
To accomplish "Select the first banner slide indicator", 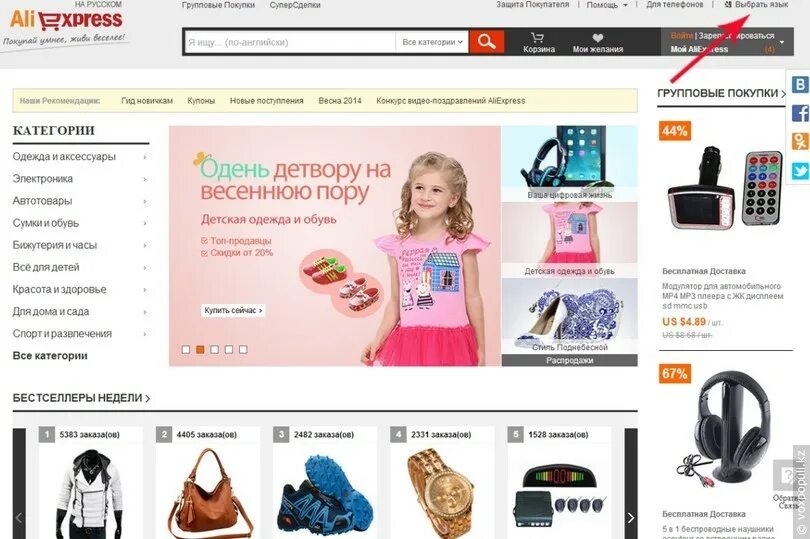I will click(x=186, y=349).
